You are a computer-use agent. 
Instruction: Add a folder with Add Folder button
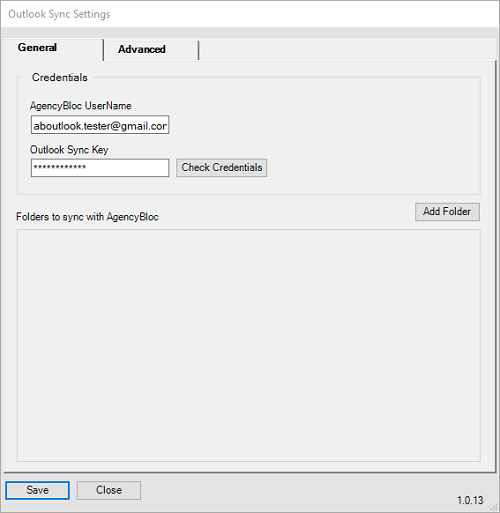coord(447,212)
